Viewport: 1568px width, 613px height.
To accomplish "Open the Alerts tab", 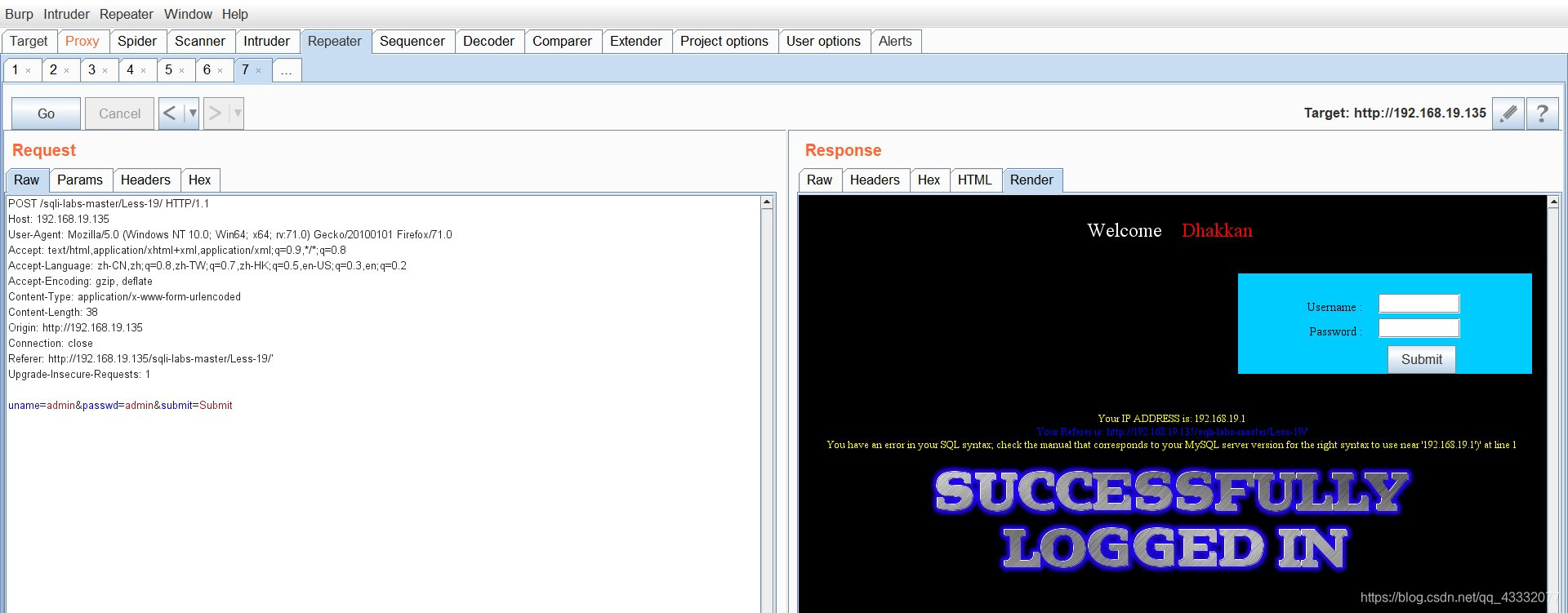I will pos(895,42).
